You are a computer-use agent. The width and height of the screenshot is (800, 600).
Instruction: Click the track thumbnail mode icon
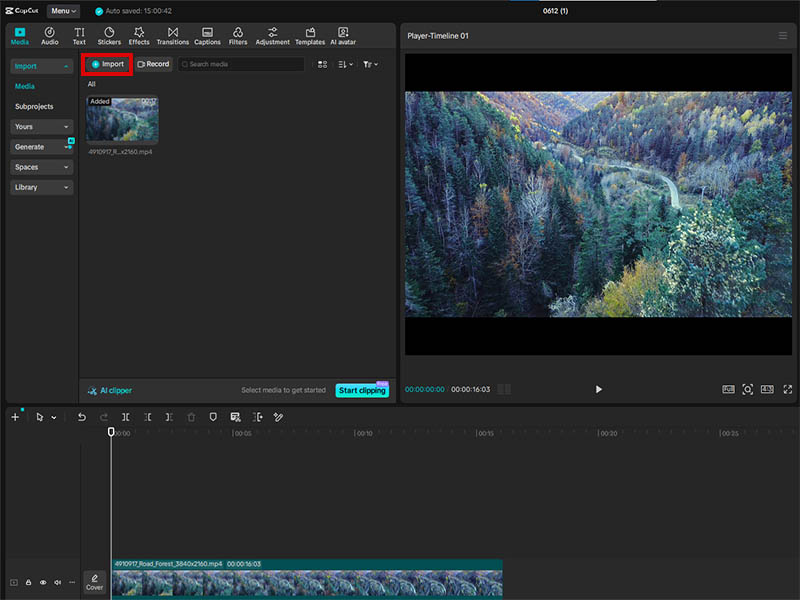coord(14,582)
